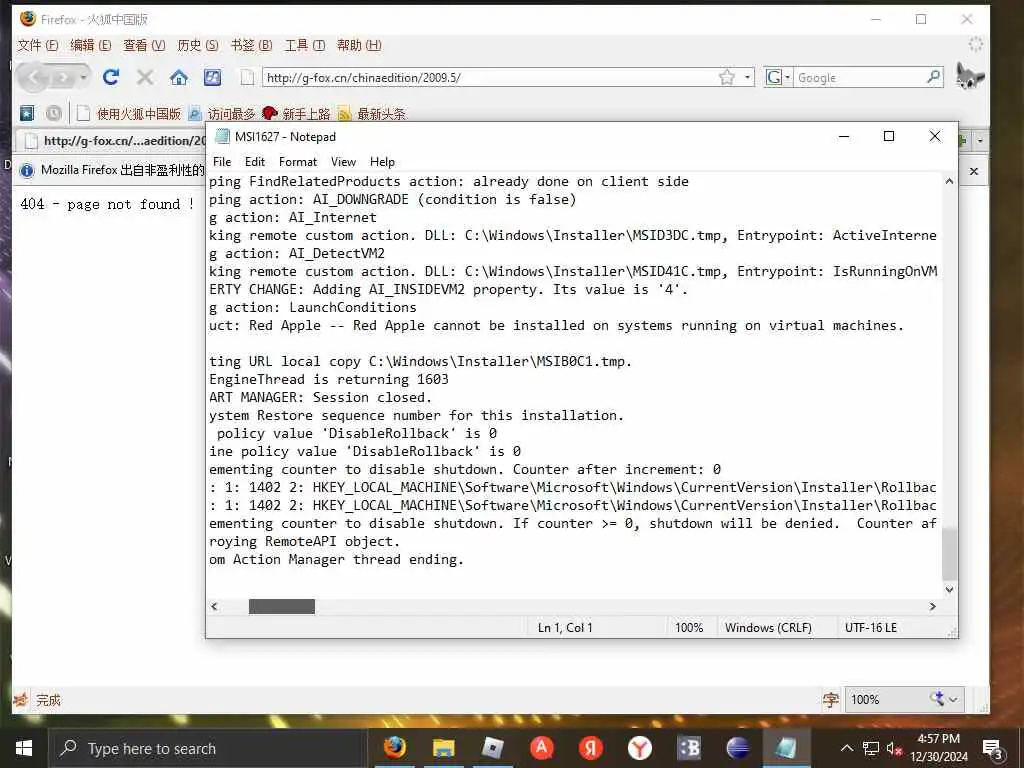Open the Yandex Browser Y taskbar icon
The height and width of the screenshot is (768, 1024).
pos(639,748)
